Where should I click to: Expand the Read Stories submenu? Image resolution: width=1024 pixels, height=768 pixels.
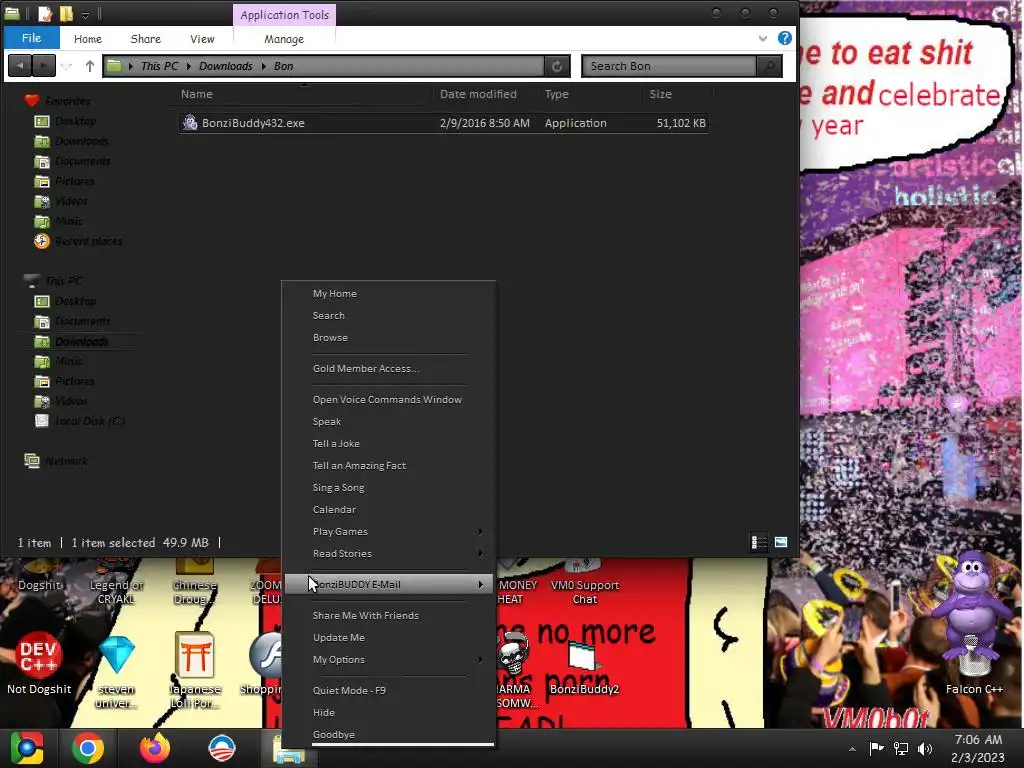[x=389, y=554]
